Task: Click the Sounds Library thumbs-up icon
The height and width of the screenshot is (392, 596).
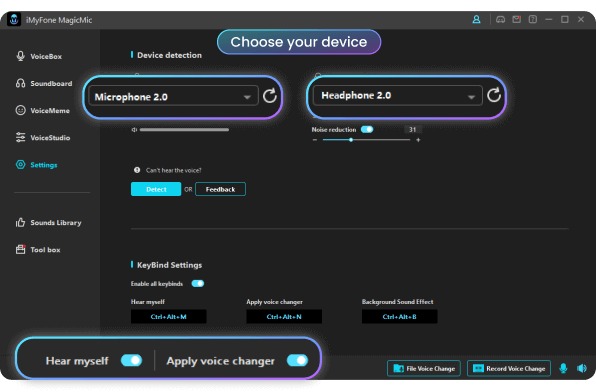Action: (x=21, y=222)
